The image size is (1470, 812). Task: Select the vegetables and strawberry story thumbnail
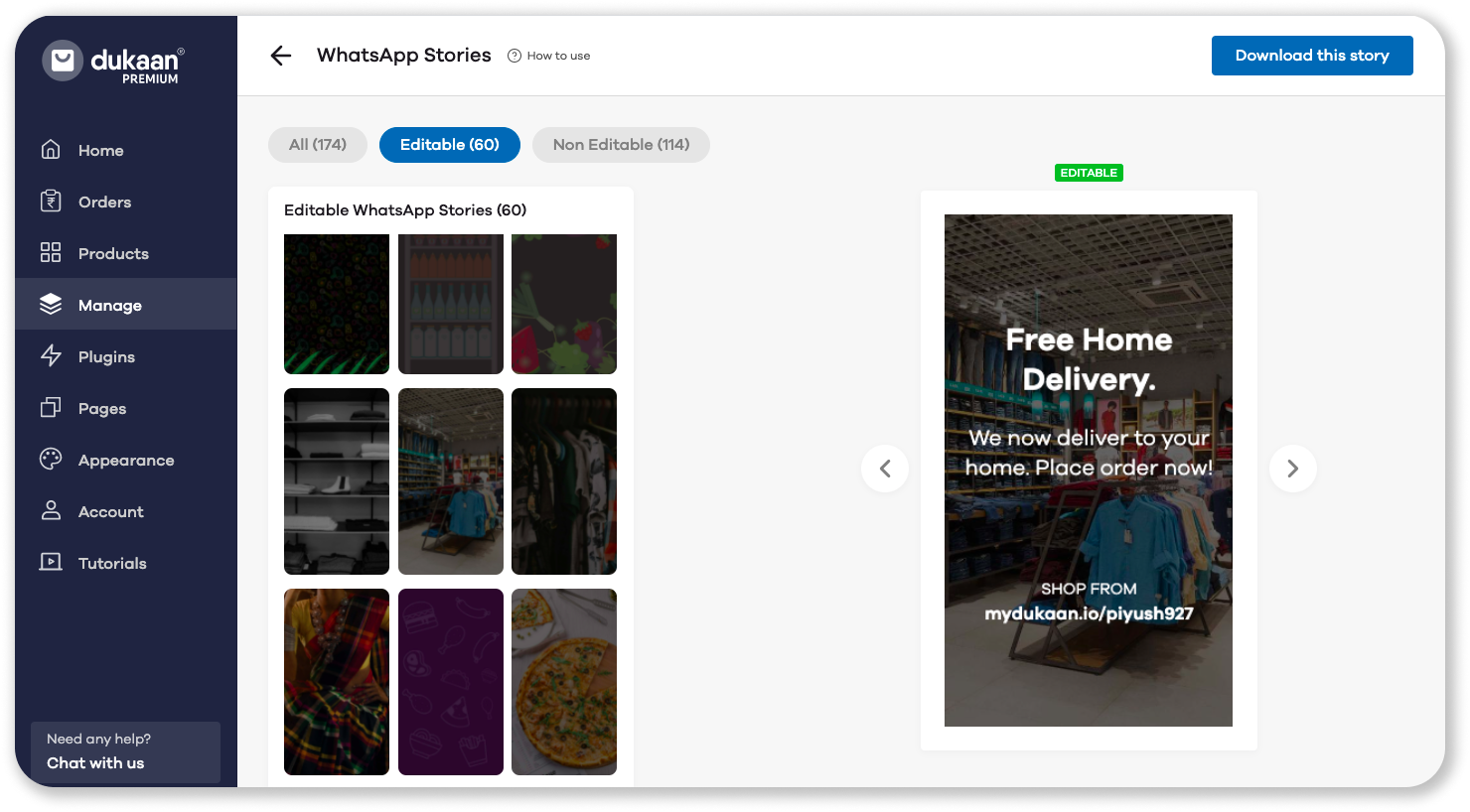click(564, 304)
